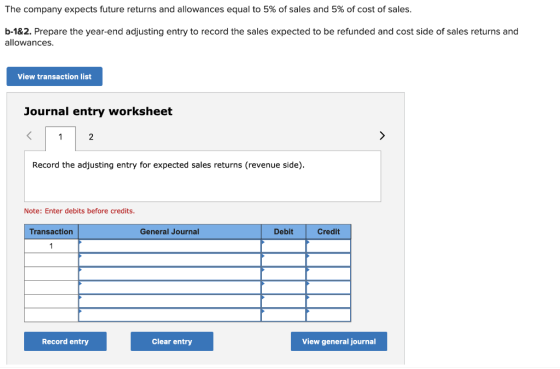Open View general journal
This screenshot has height=369, width=560.
click(339, 341)
